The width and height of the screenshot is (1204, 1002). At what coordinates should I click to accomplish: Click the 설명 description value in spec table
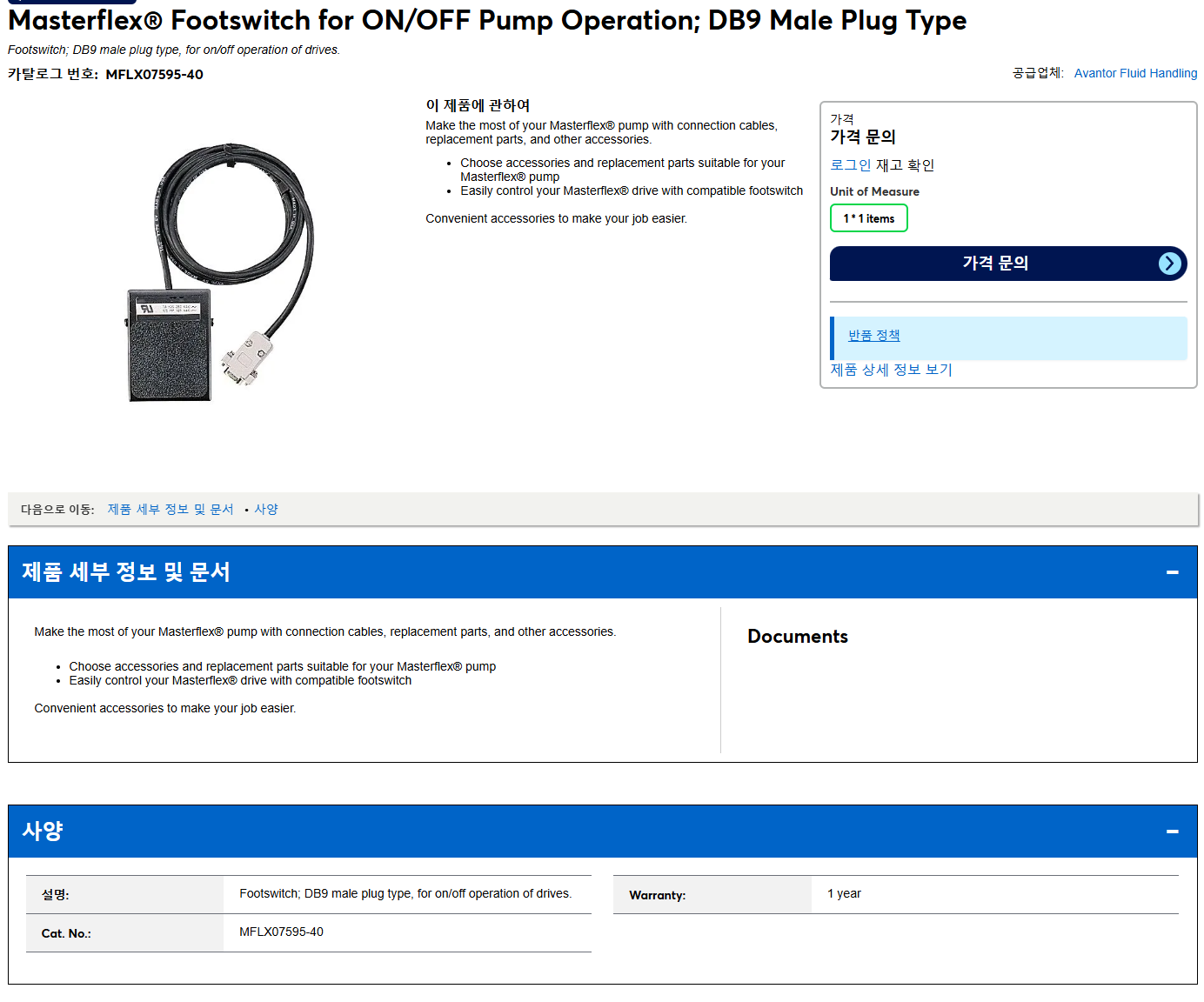coord(405,893)
